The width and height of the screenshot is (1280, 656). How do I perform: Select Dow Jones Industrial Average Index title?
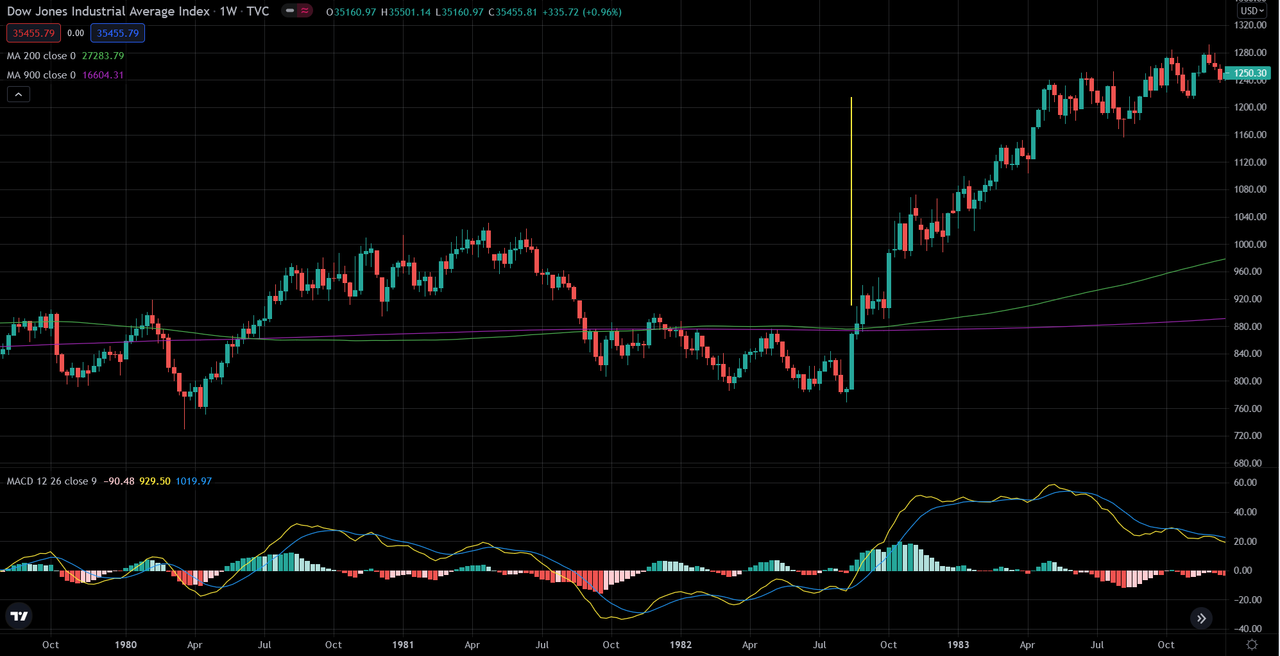coord(109,11)
